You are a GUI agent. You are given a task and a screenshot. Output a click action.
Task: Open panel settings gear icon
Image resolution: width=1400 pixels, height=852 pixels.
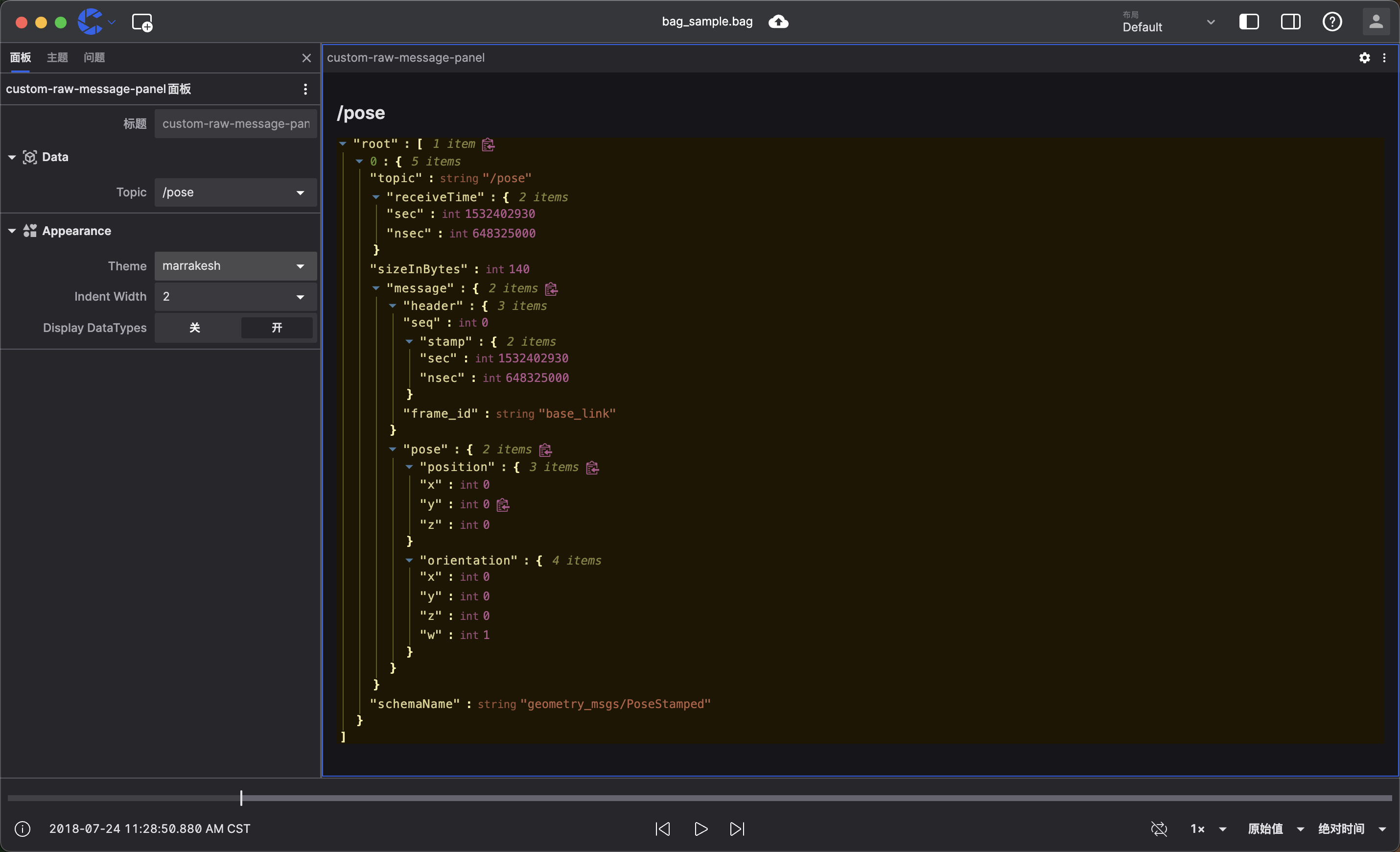coord(1364,57)
